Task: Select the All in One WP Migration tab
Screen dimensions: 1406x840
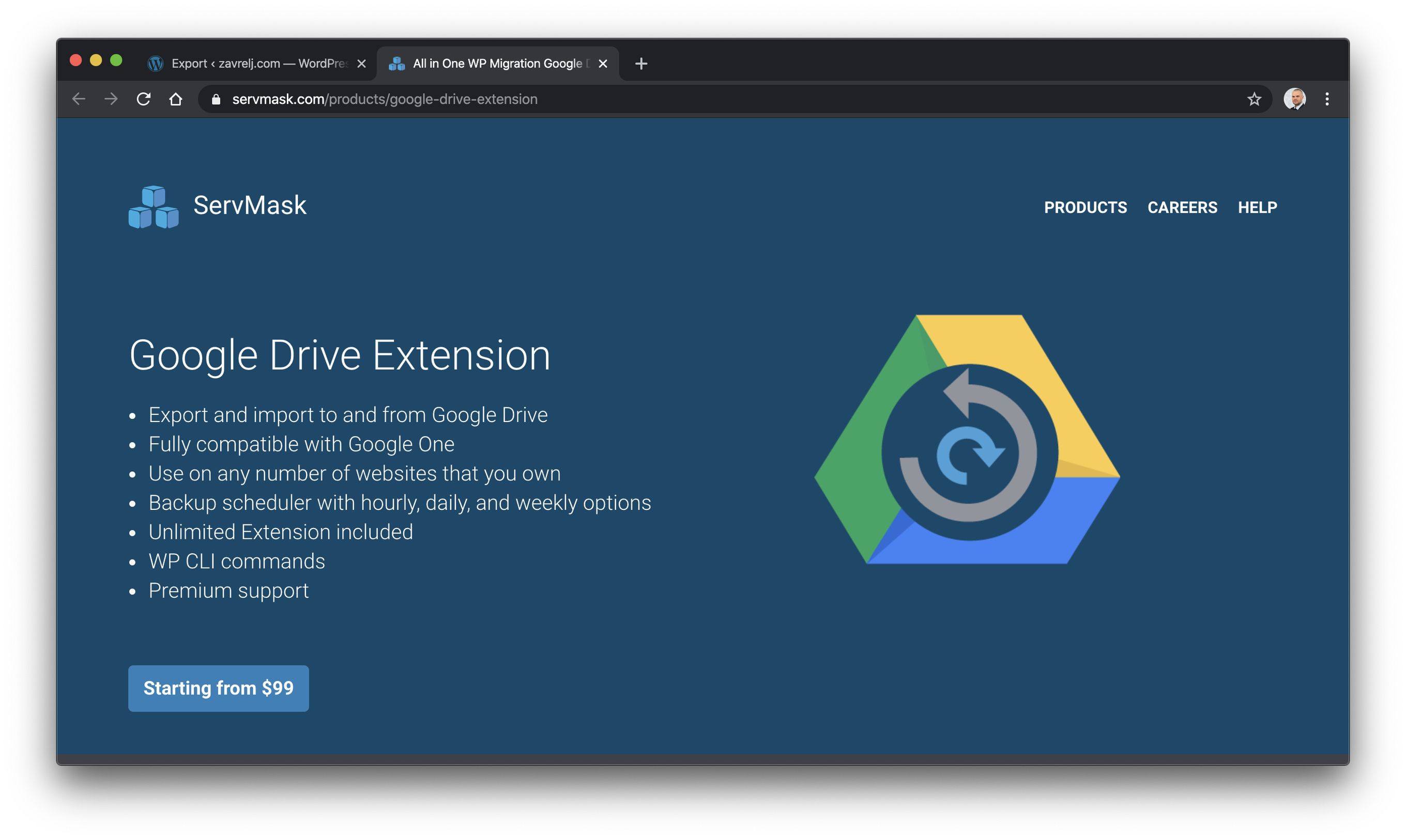Action: tap(498, 64)
